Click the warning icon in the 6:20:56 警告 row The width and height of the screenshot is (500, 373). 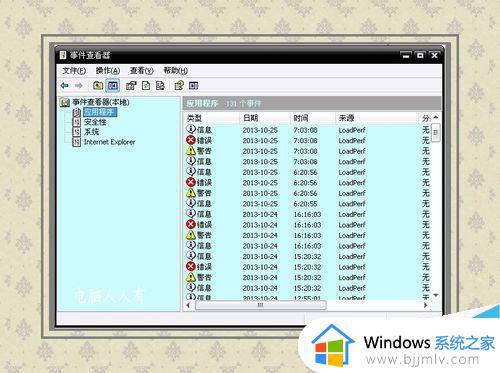[191, 193]
